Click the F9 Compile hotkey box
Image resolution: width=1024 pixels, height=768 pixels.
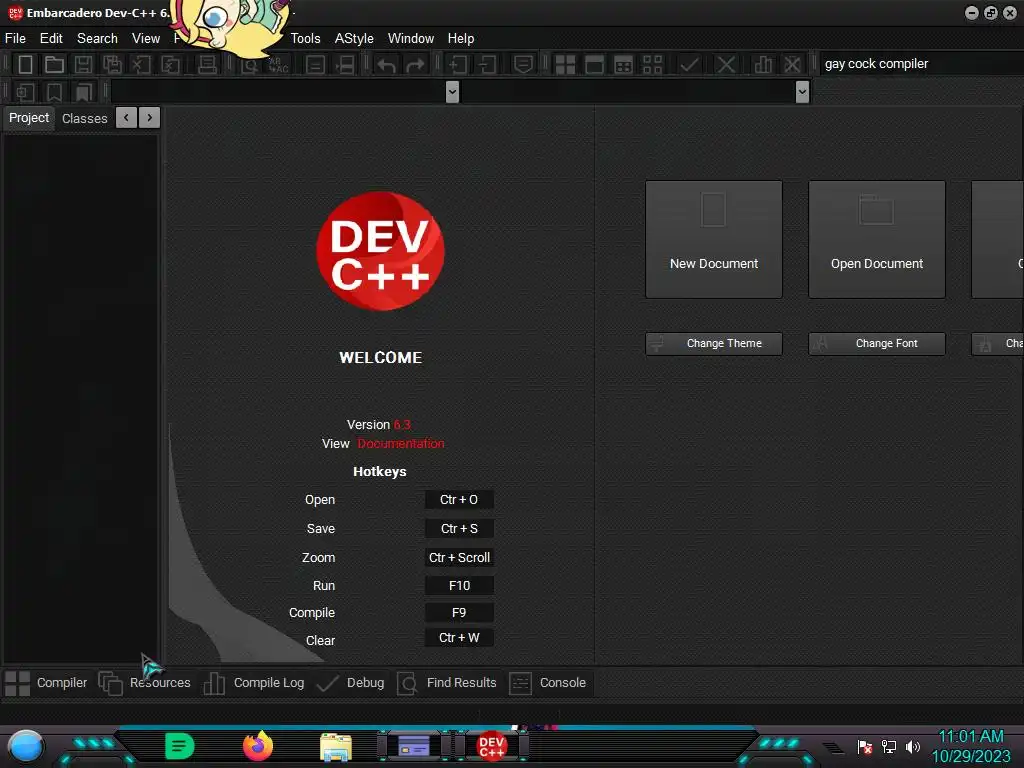click(459, 613)
